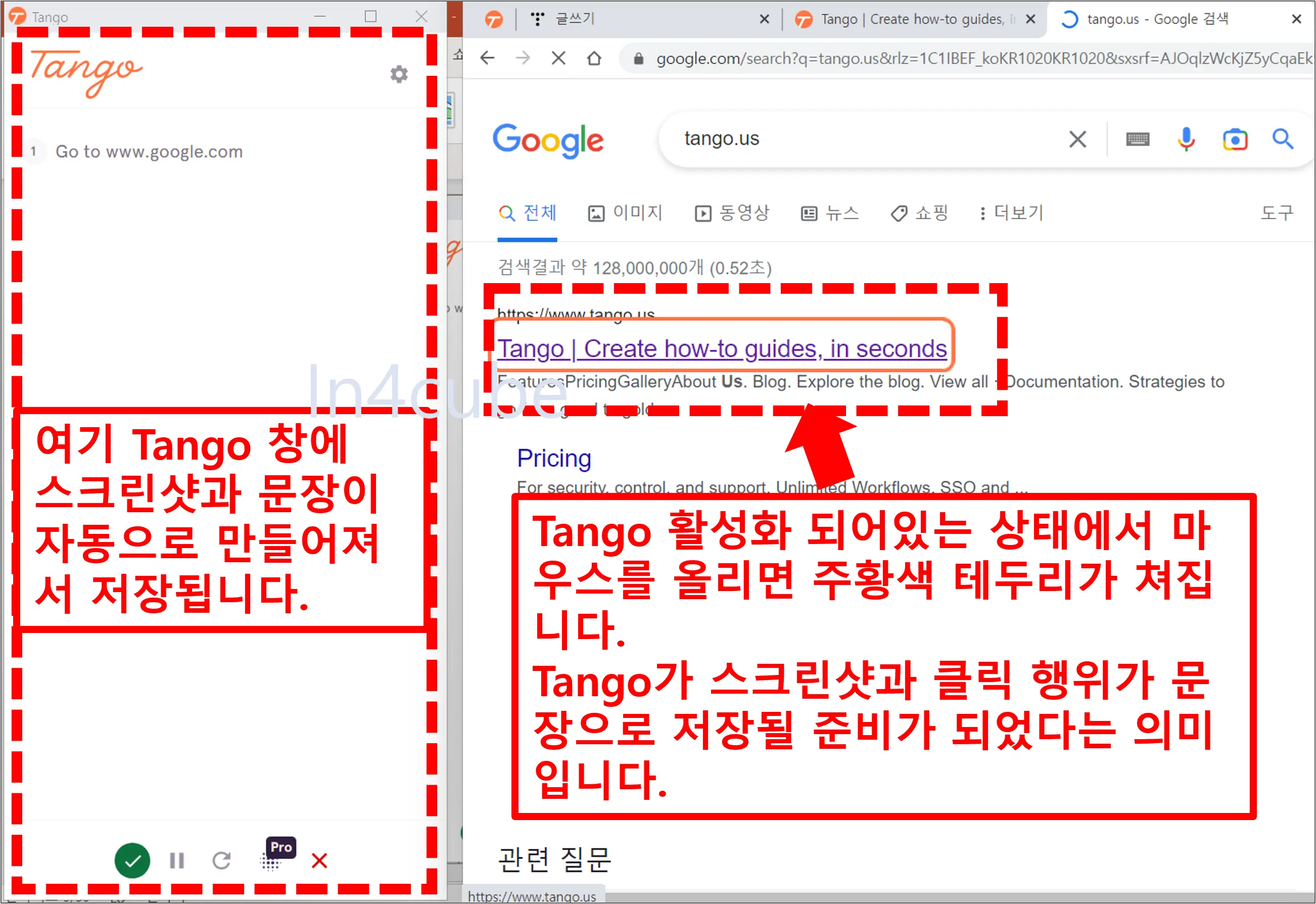Click the padlock site info icon
This screenshot has height=904, width=1316.
tap(638, 58)
